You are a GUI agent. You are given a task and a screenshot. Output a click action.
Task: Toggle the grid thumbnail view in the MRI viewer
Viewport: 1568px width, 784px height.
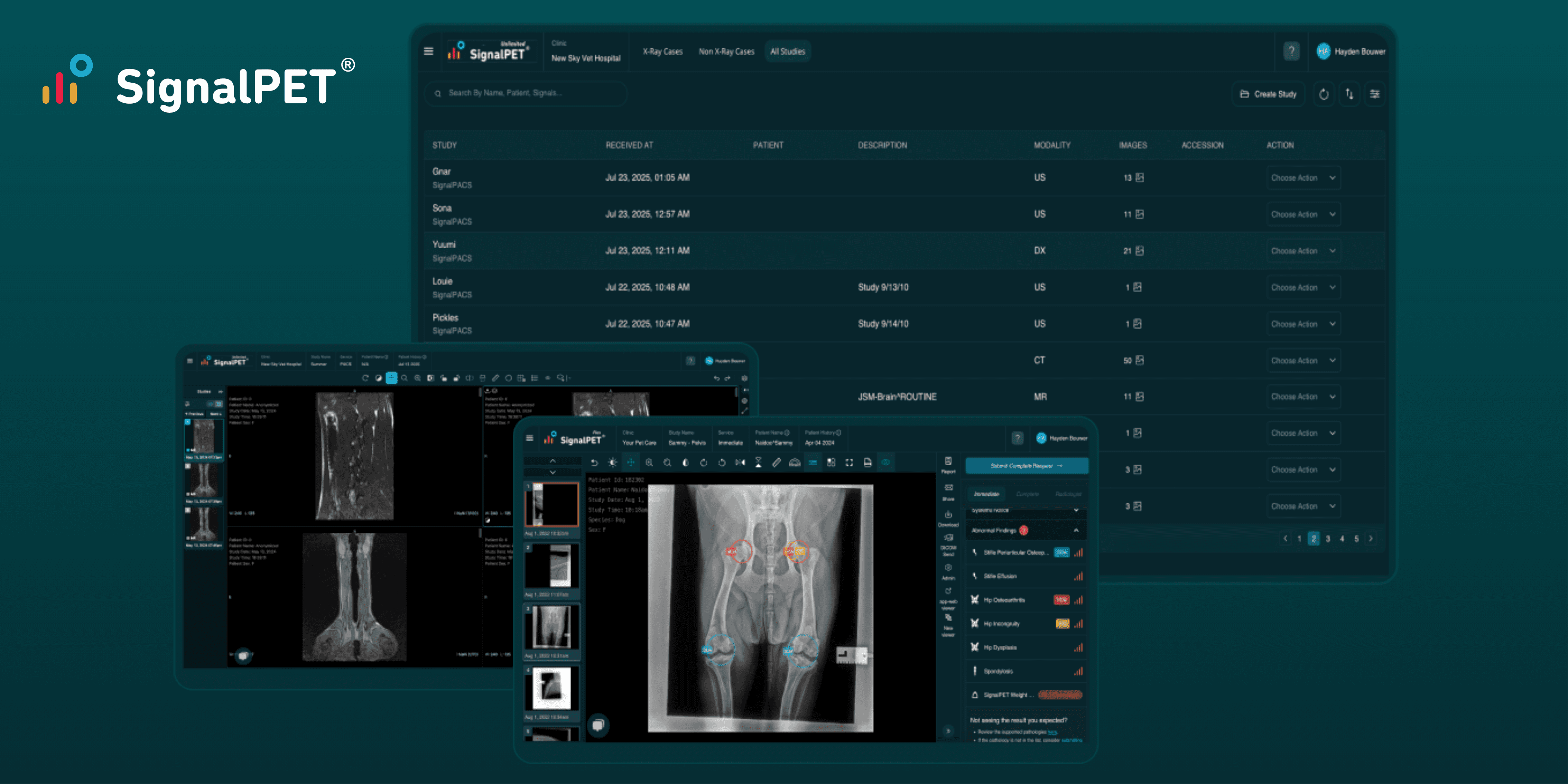(219, 404)
